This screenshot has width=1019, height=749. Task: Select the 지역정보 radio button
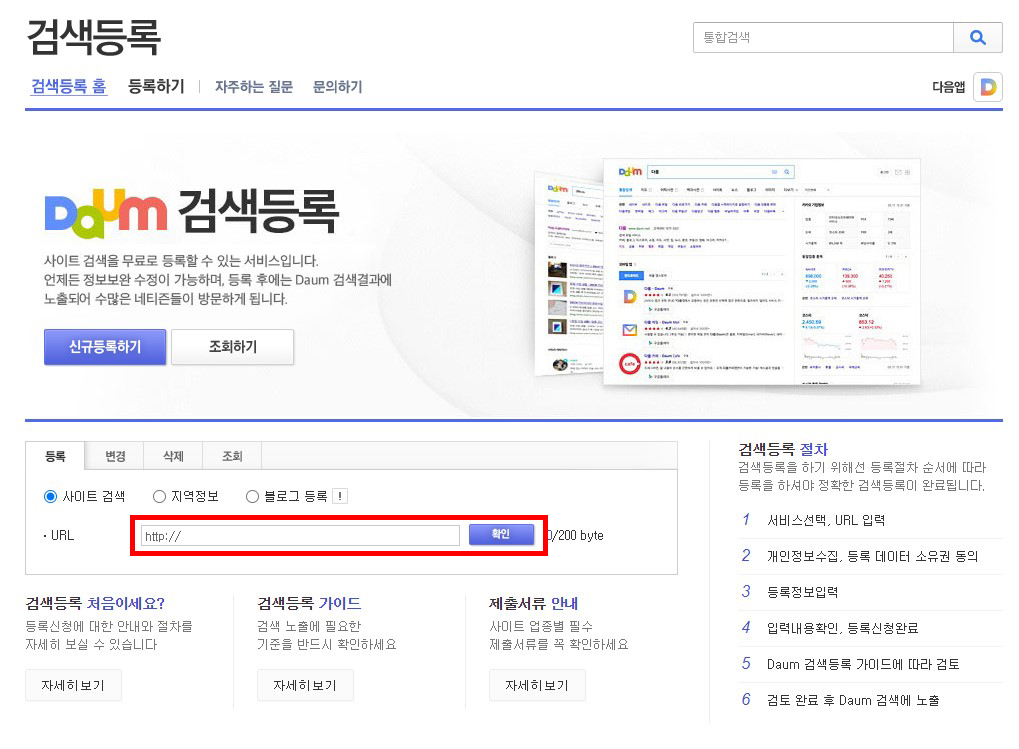pyautogui.click(x=159, y=497)
